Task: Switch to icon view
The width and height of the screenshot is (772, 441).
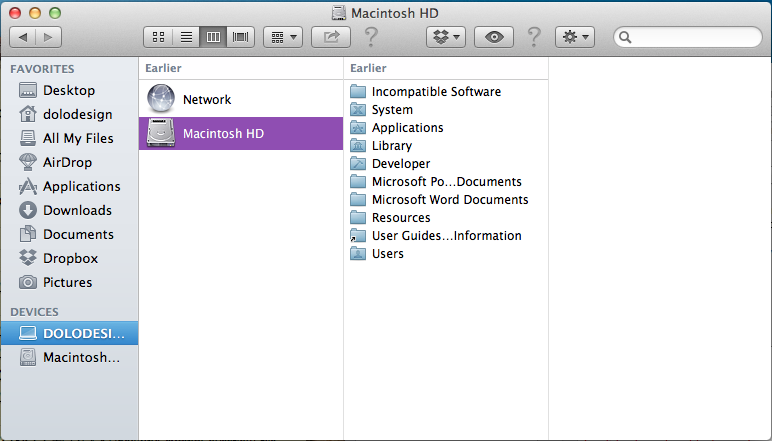Action: click(158, 37)
